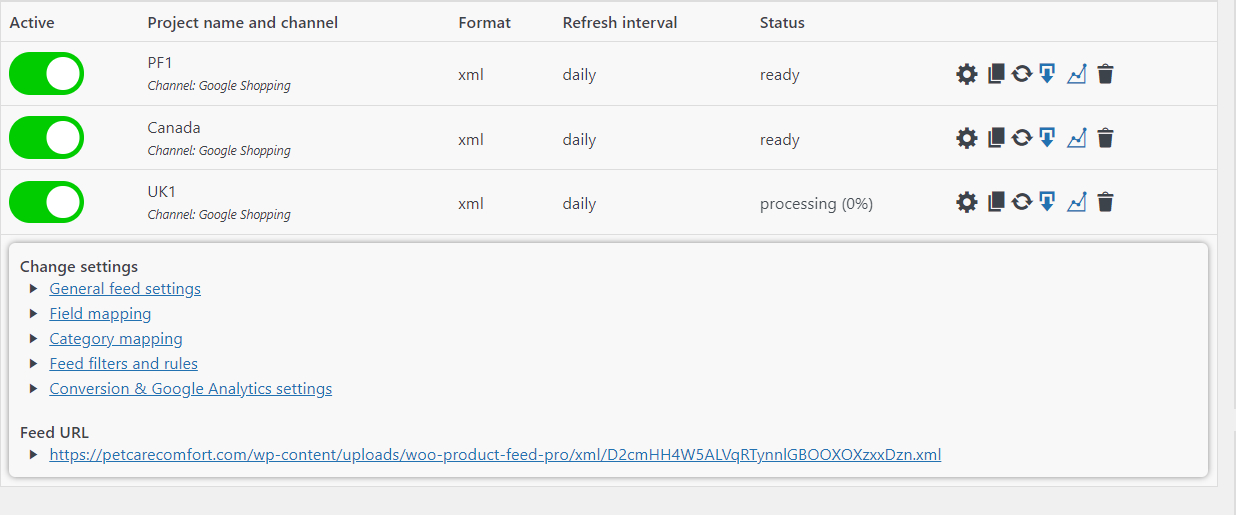Open settings gear for PF1 feed
The width and height of the screenshot is (1236, 515).
coord(966,74)
